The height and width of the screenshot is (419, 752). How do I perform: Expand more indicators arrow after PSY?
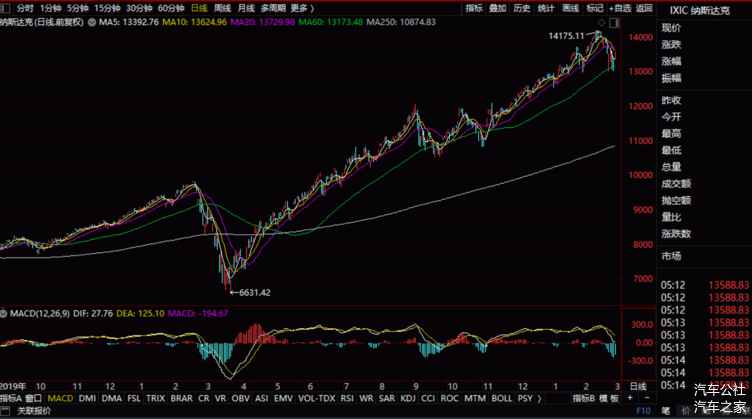539,398
